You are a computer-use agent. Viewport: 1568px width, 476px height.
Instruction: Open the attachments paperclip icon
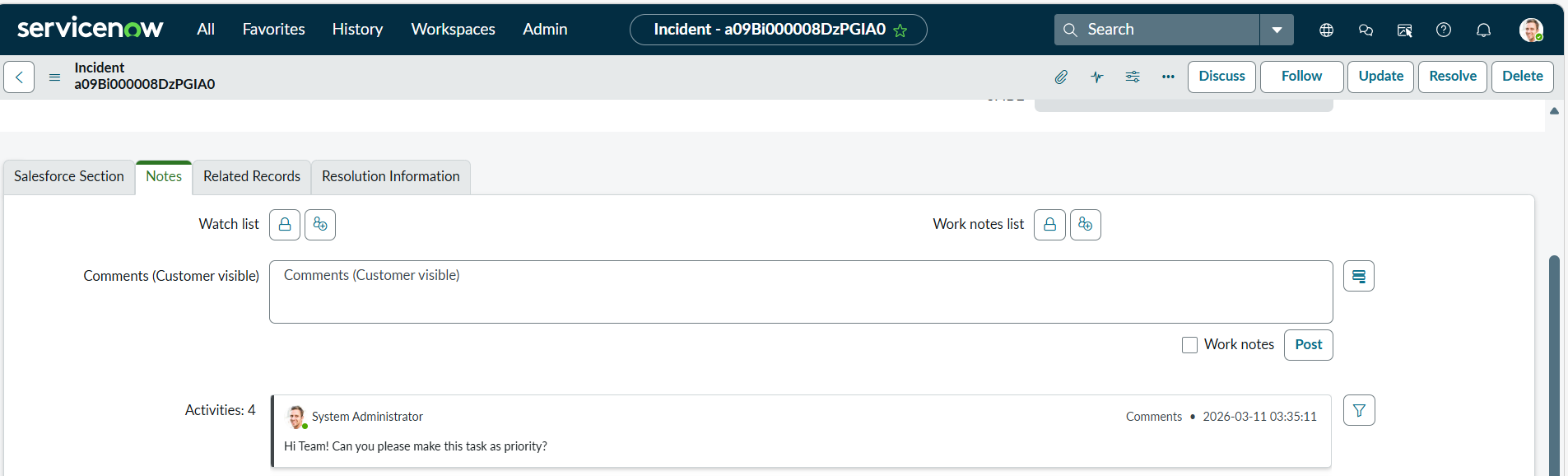(x=1061, y=77)
